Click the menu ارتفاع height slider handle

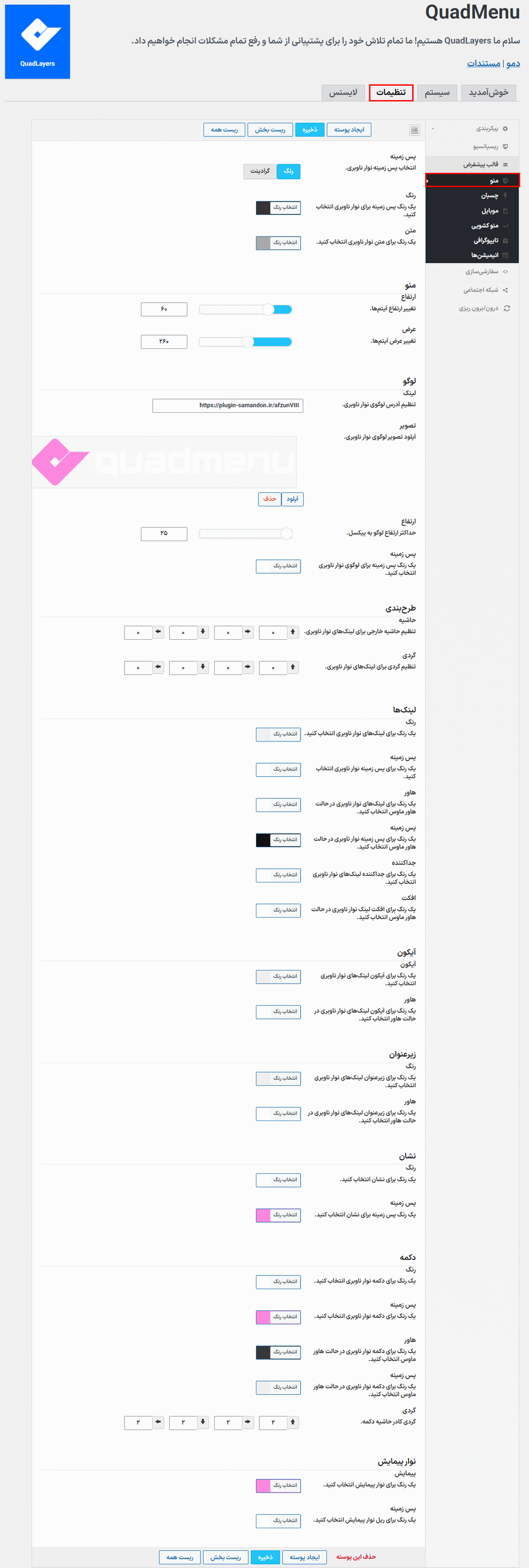[268, 309]
